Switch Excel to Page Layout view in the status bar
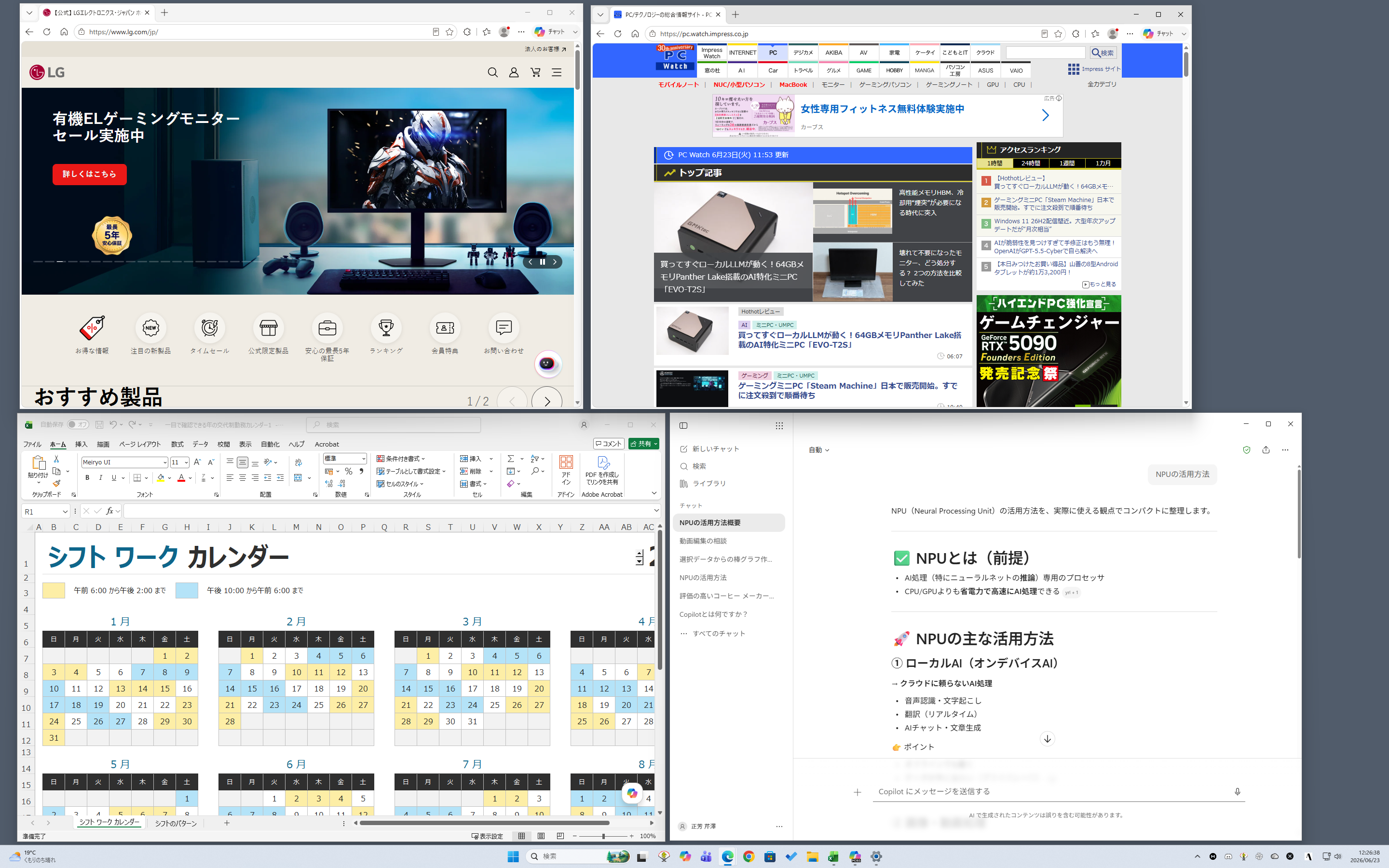 541,837
